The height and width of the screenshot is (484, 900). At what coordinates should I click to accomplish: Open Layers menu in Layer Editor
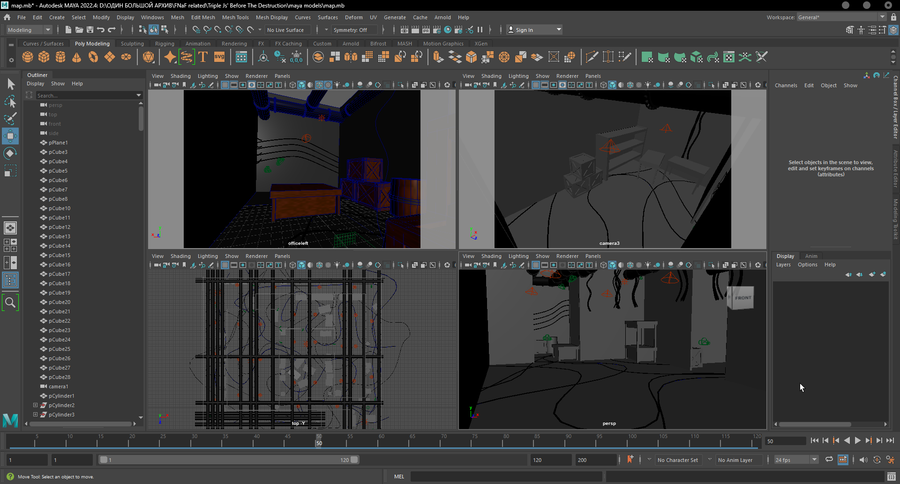click(x=783, y=265)
